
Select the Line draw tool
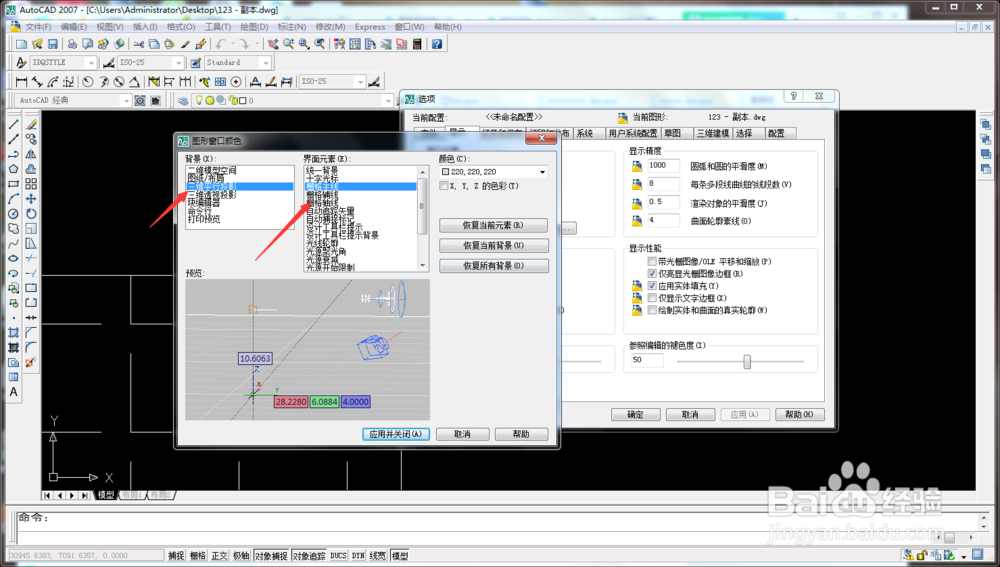[13, 124]
